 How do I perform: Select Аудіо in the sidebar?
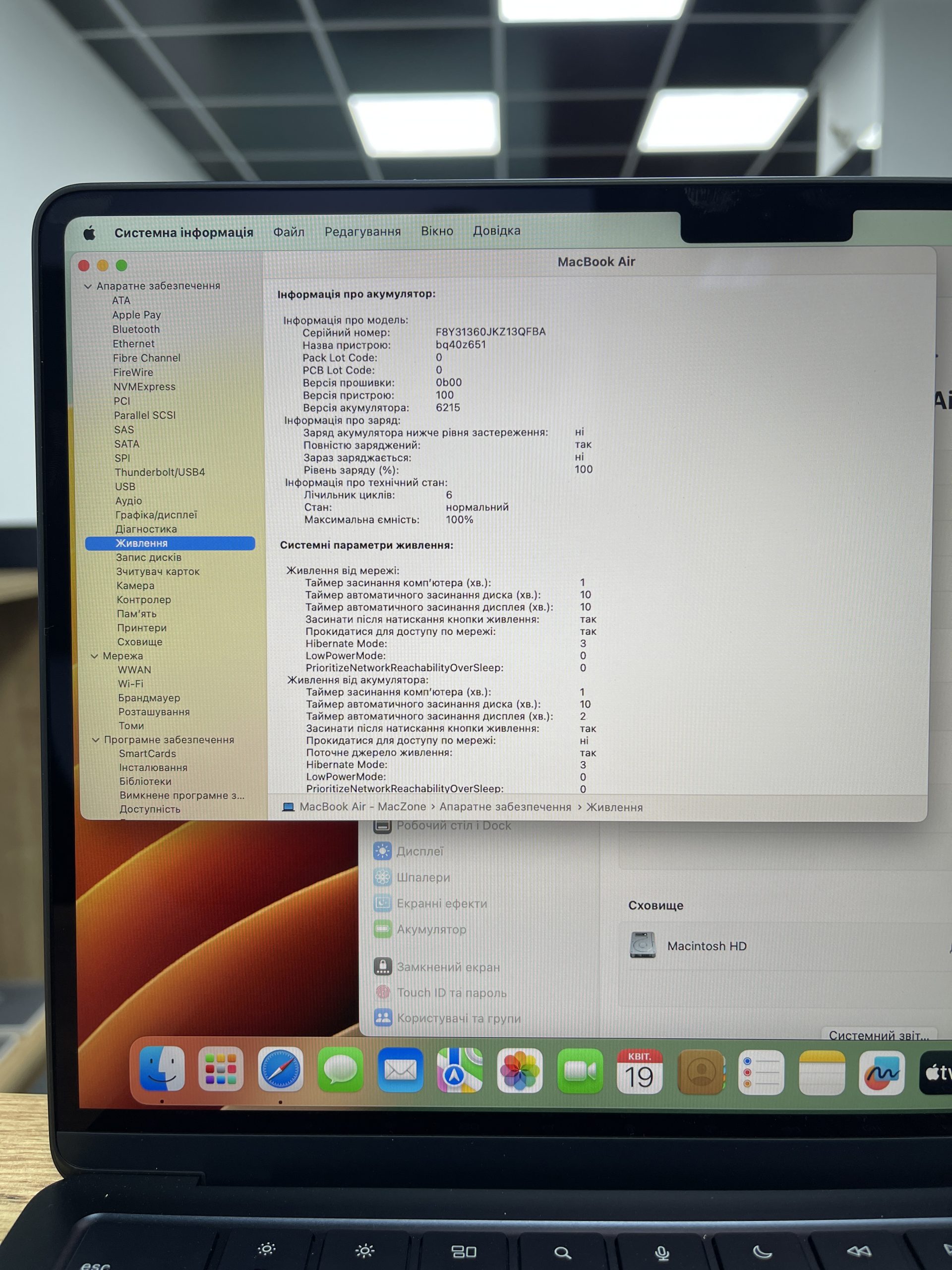point(128,501)
